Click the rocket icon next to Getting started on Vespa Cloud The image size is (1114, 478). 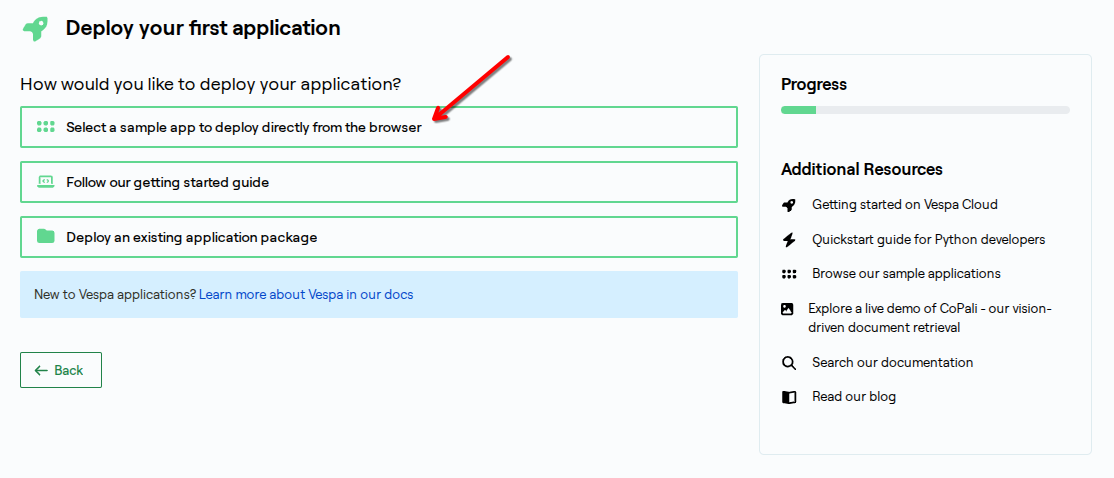[789, 205]
